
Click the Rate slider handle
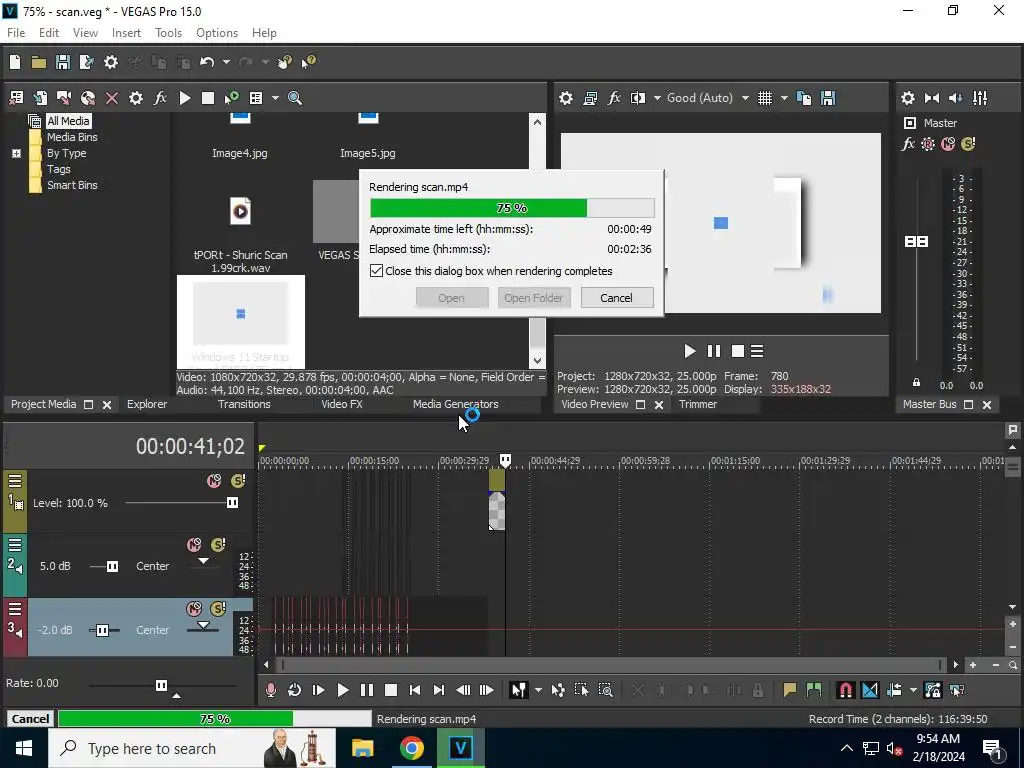click(x=161, y=685)
